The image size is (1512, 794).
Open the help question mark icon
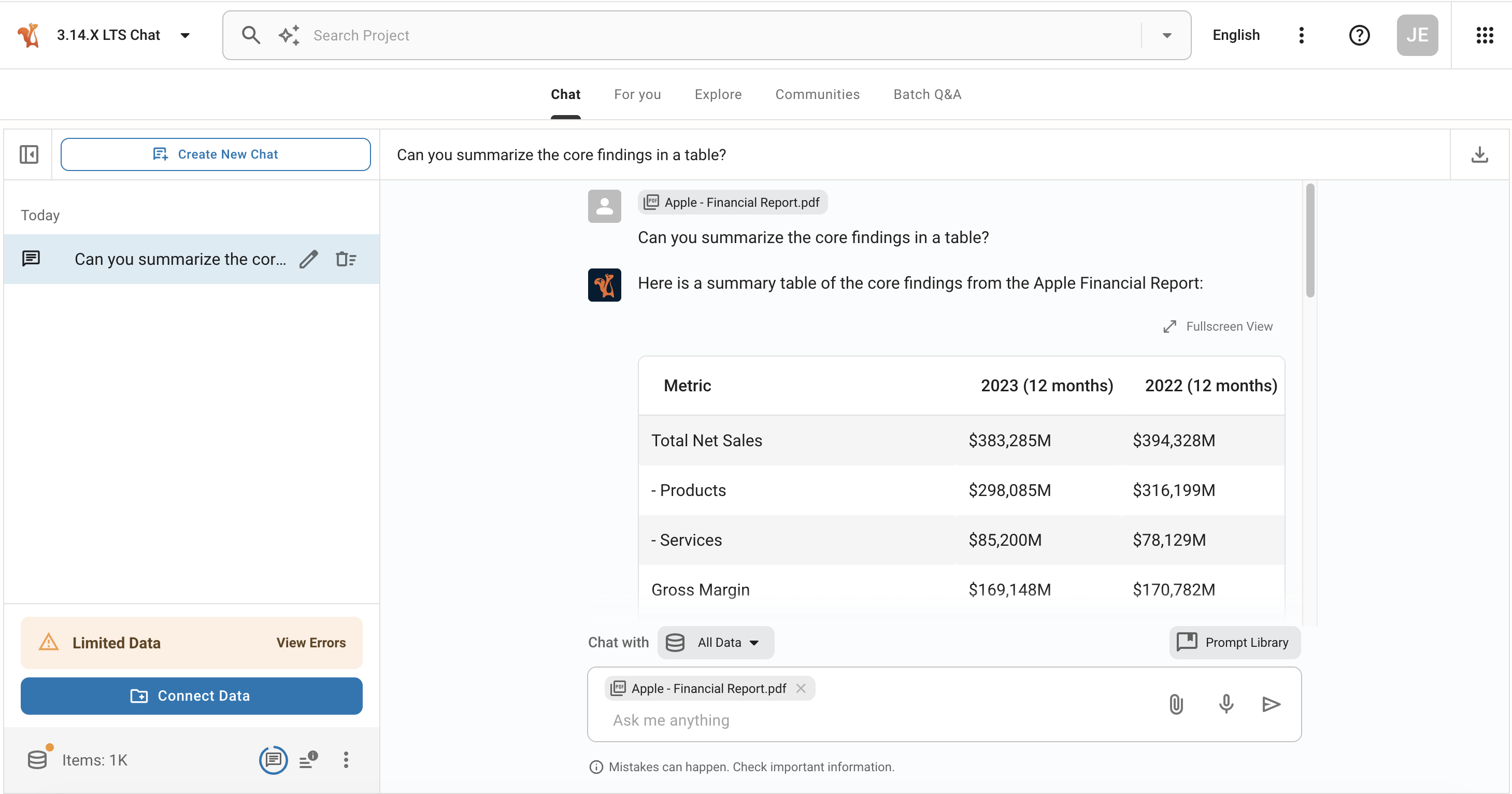point(1359,35)
